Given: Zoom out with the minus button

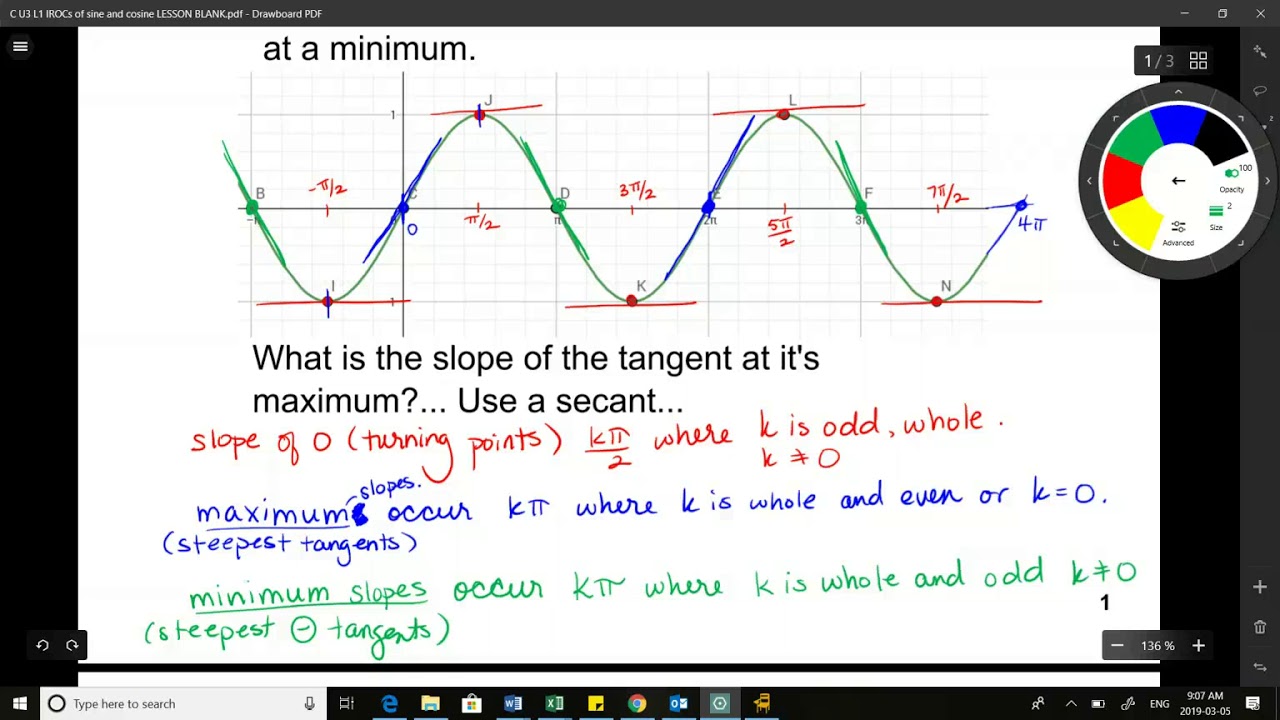Looking at the screenshot, I should (1117, 646).
